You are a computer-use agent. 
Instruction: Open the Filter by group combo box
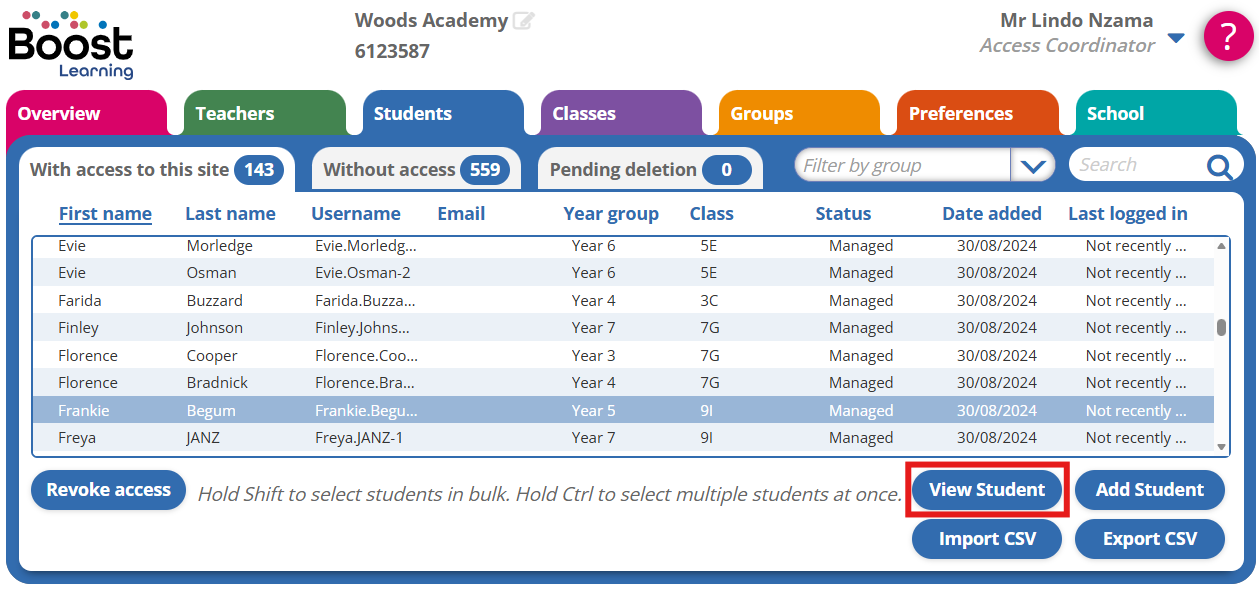coord(903,166)
